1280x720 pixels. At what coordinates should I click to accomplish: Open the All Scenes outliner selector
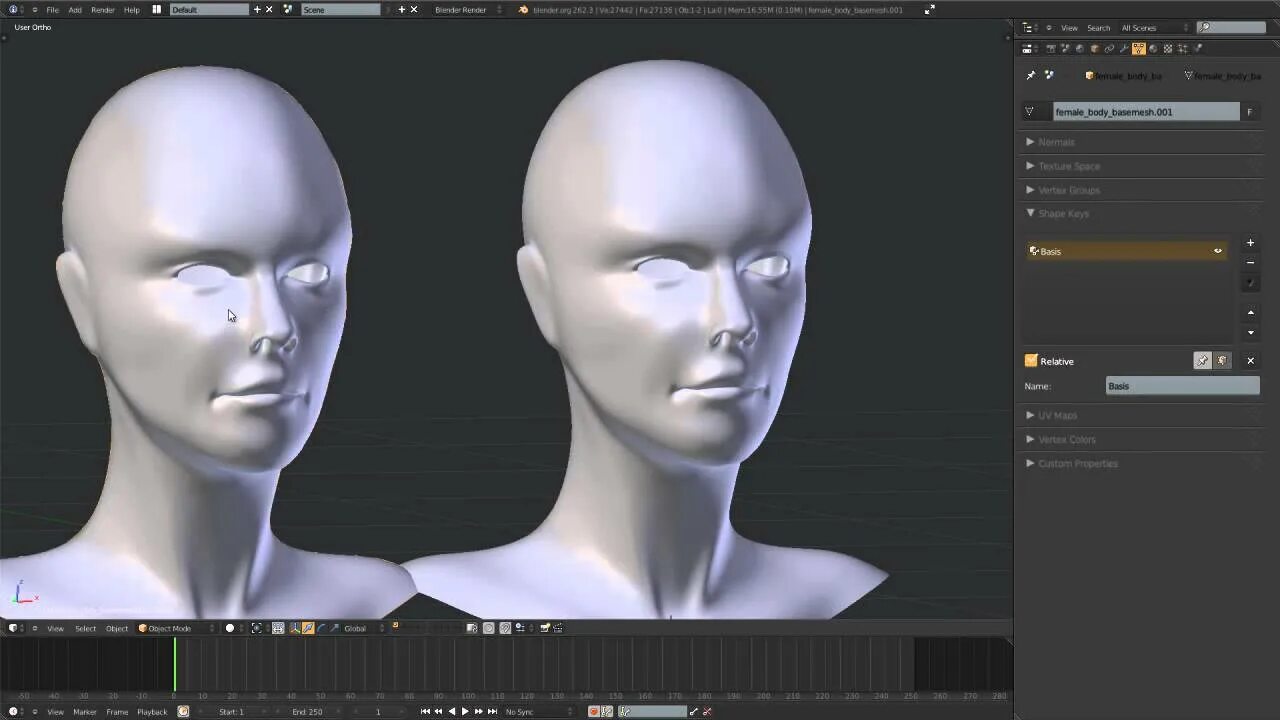[1155, 28]
